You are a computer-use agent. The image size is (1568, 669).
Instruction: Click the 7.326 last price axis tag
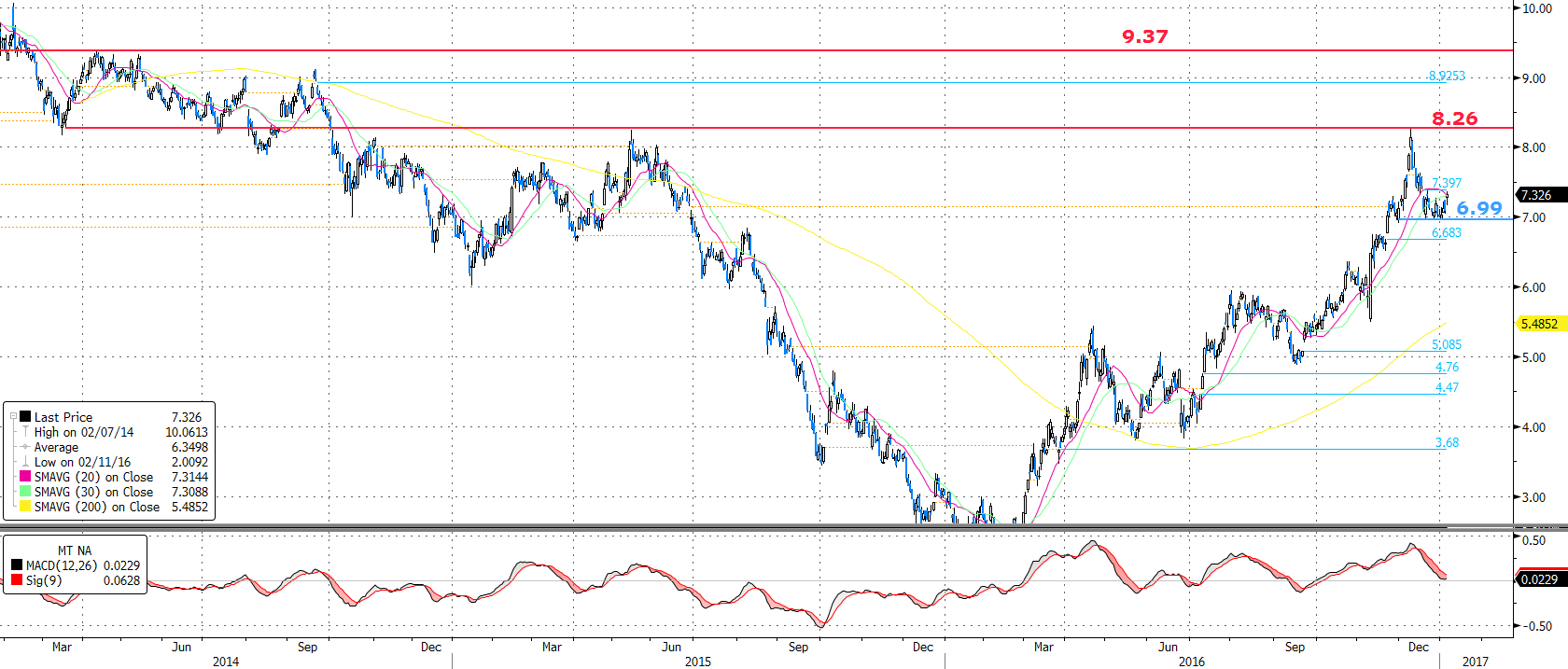1541,195
